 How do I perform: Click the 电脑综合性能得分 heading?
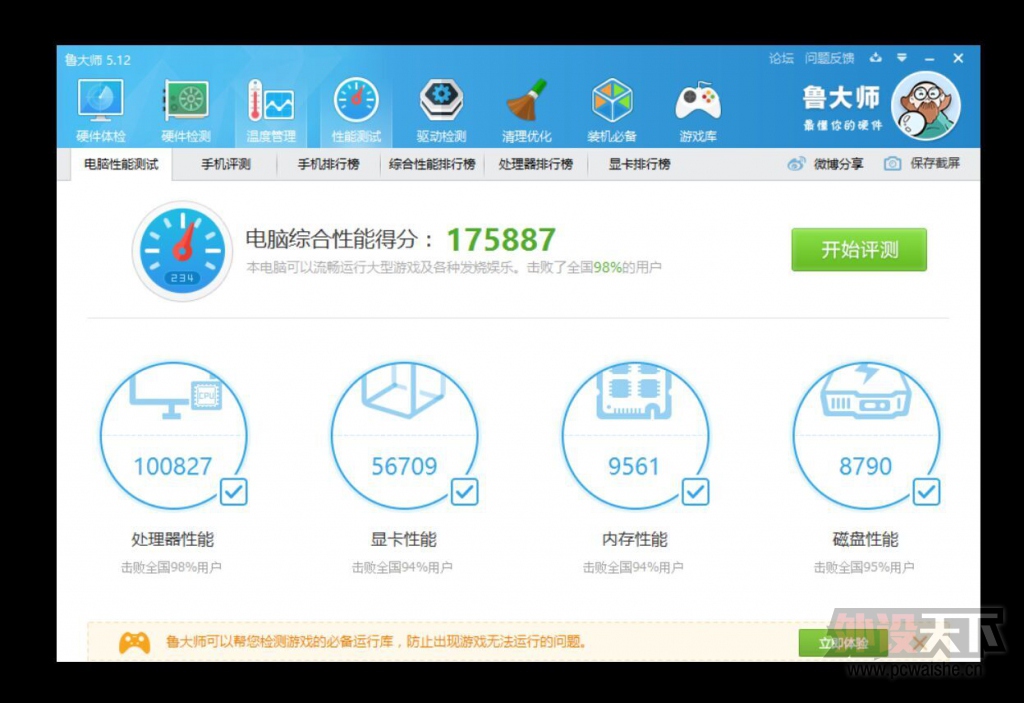click(339, 239)
